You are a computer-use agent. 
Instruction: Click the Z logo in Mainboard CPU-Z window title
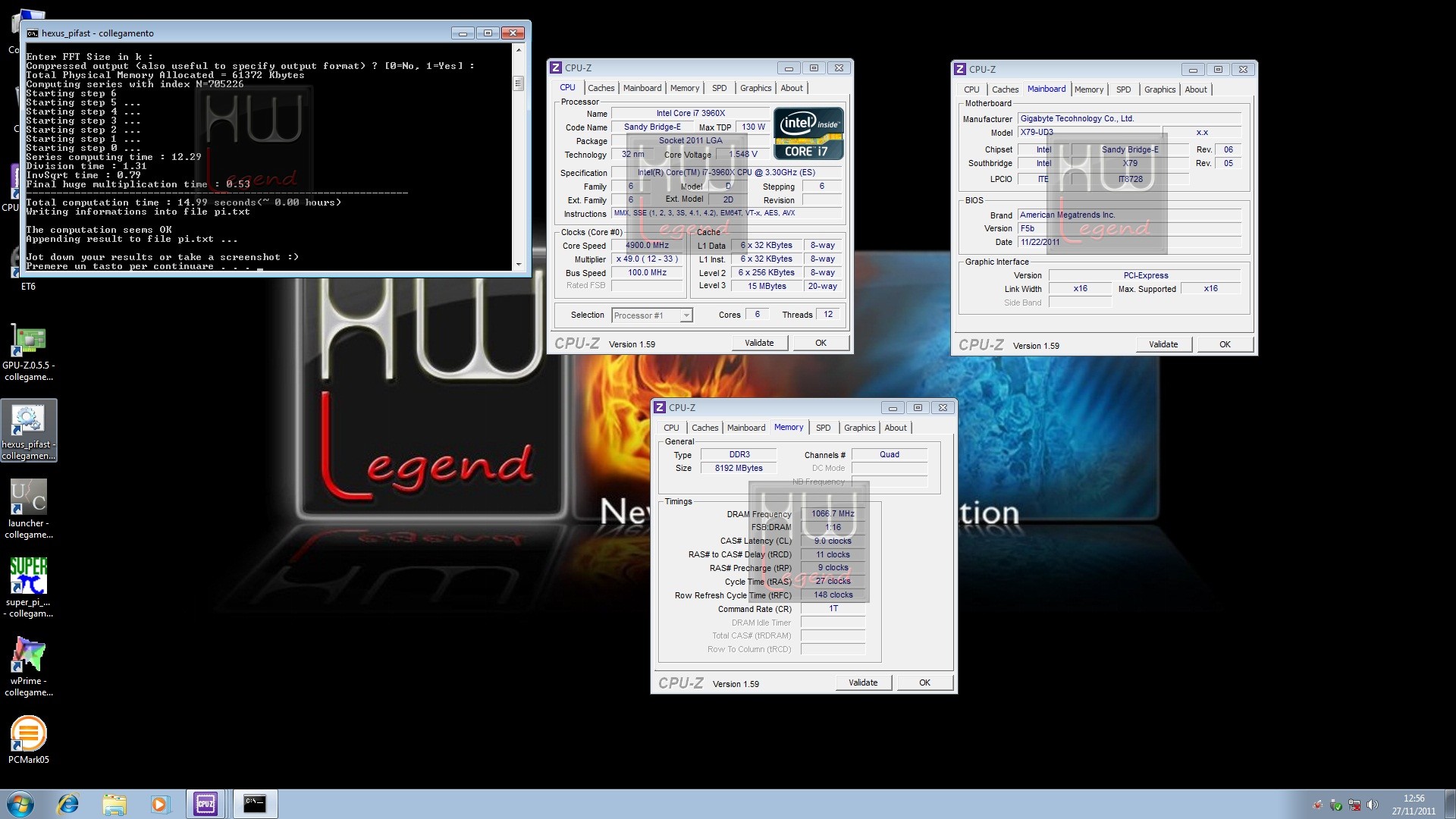[x=960, y=69]
